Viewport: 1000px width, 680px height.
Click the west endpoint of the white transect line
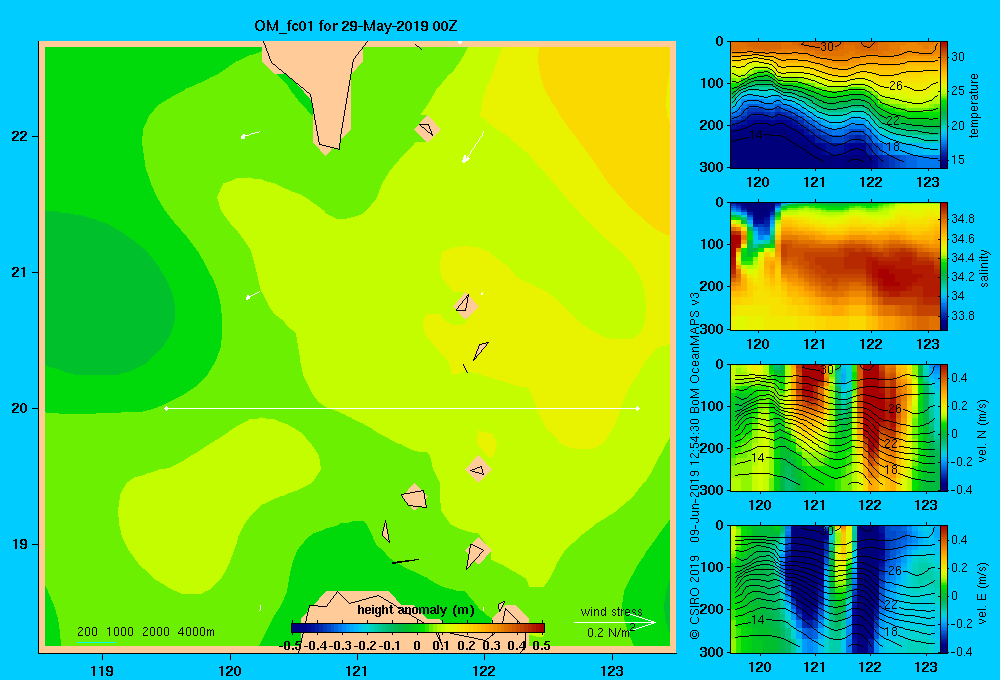pyautogui.click(x=166, y=408)
